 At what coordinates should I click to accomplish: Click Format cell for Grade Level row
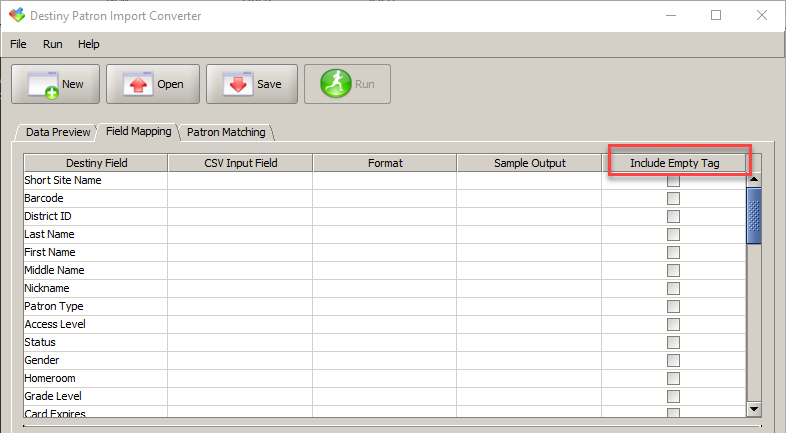pyautogui.click(x=384, y=396)
